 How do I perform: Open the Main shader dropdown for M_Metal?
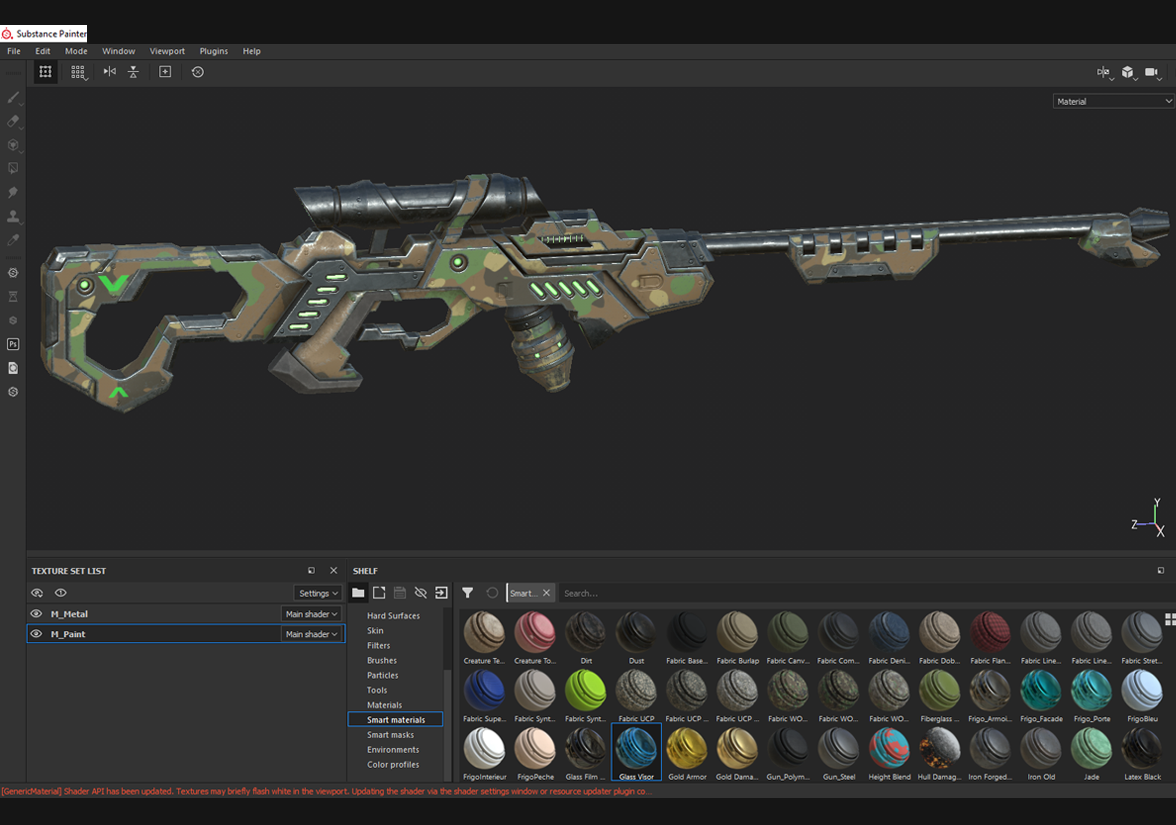point(312,613)
